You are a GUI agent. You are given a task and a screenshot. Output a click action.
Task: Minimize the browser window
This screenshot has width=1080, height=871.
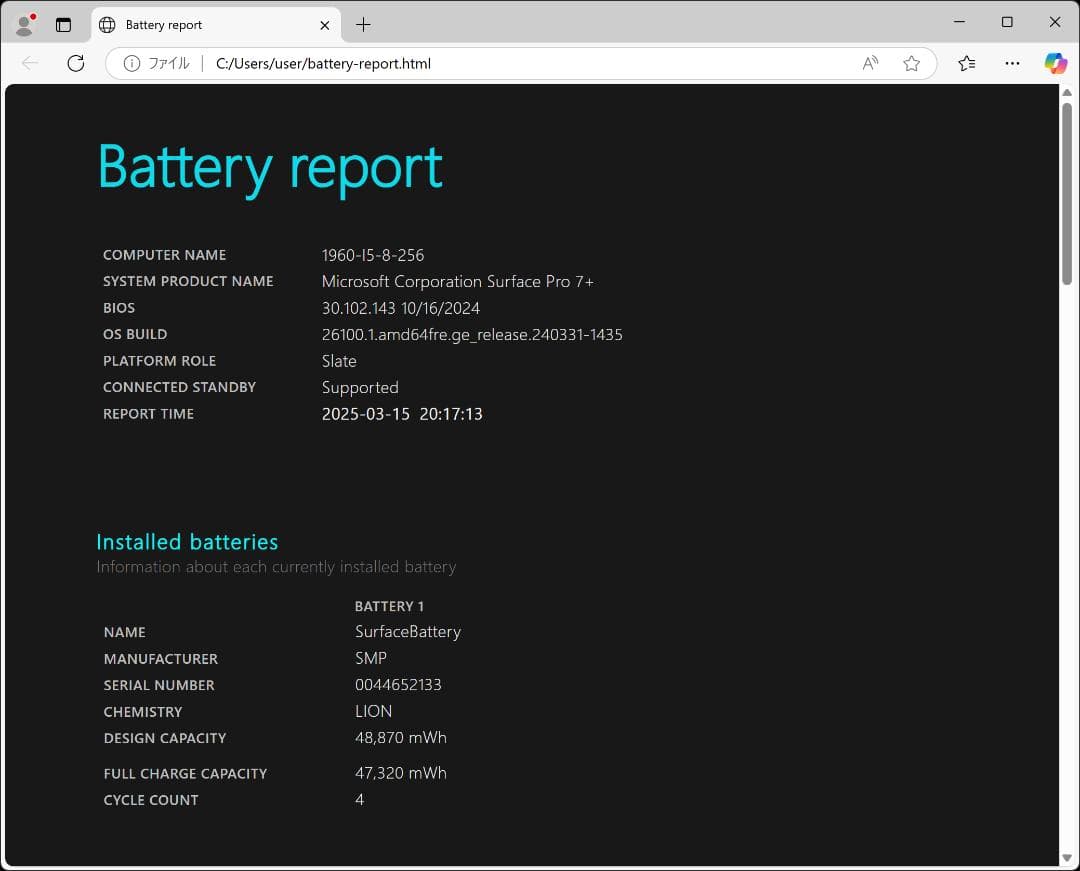[959, 22]
